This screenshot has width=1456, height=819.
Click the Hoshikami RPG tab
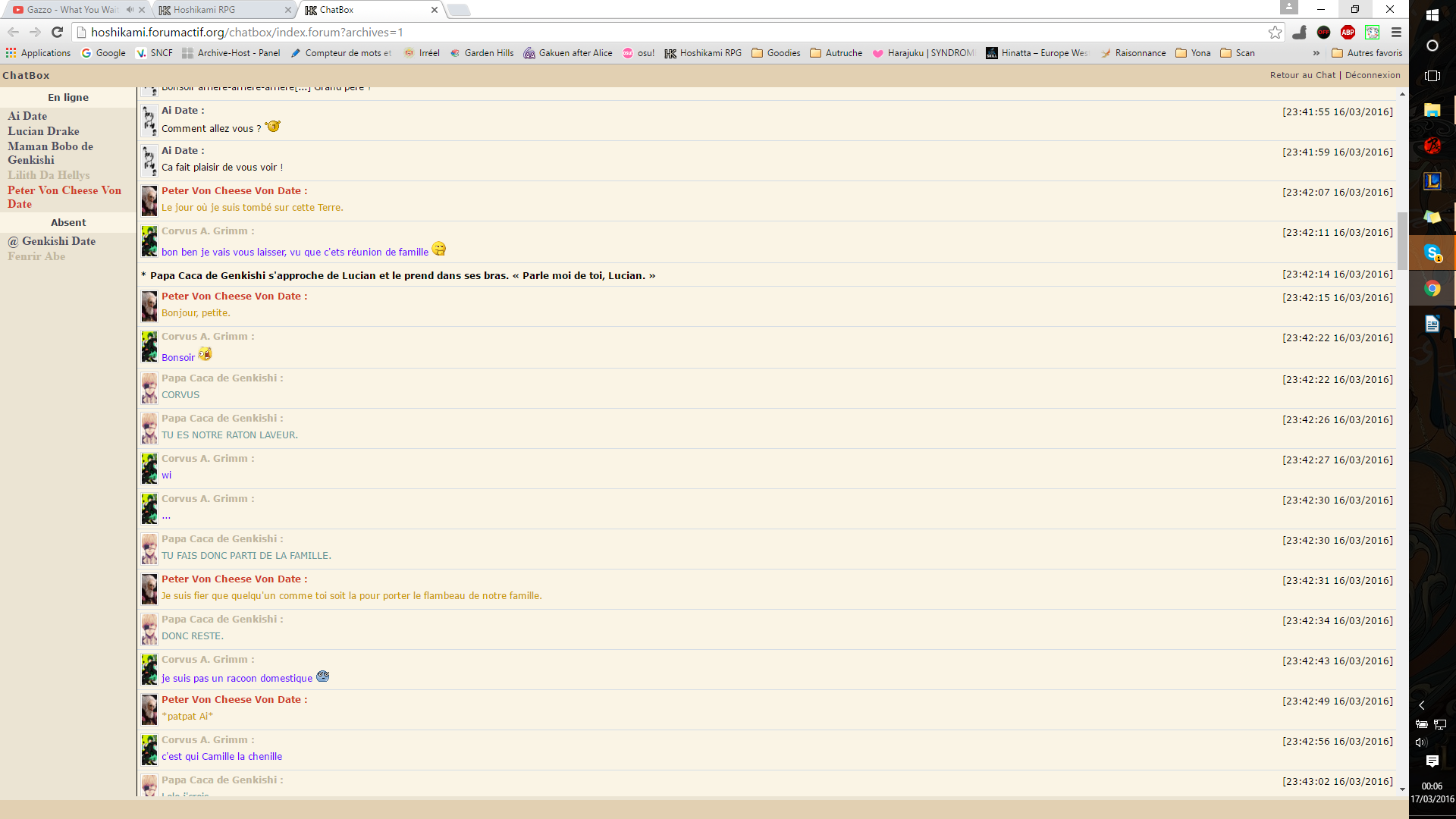[219, 10]
